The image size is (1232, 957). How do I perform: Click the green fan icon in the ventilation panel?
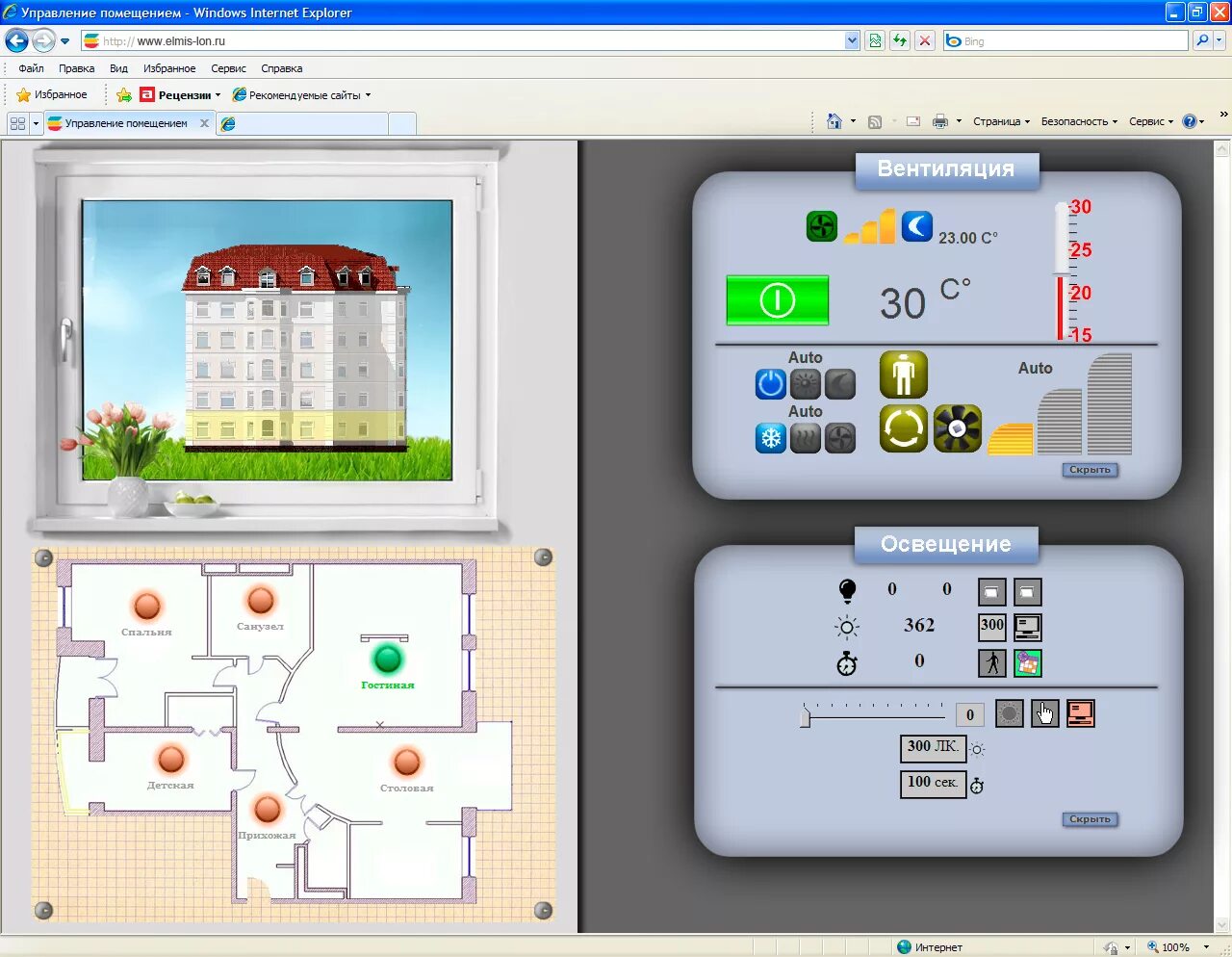point(821,226)
